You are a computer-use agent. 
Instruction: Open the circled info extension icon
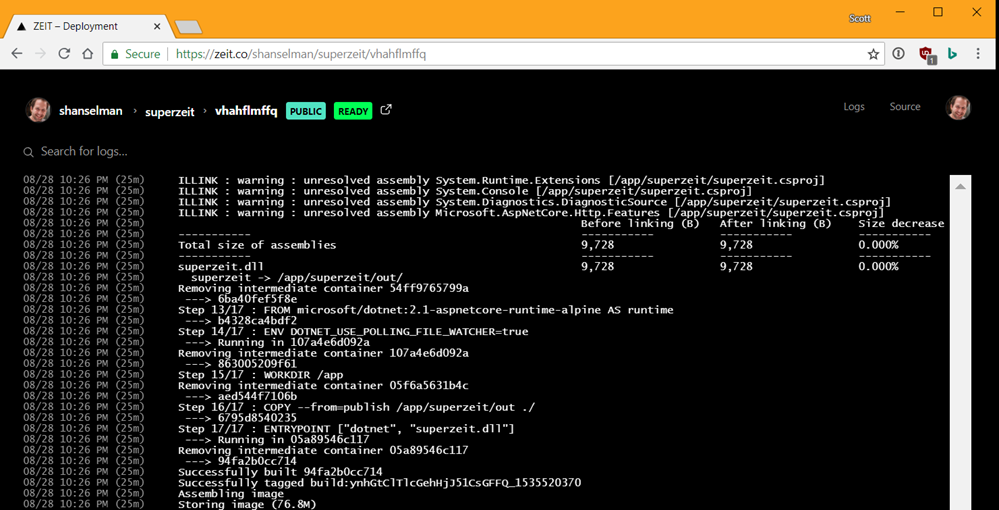point(898,54)
